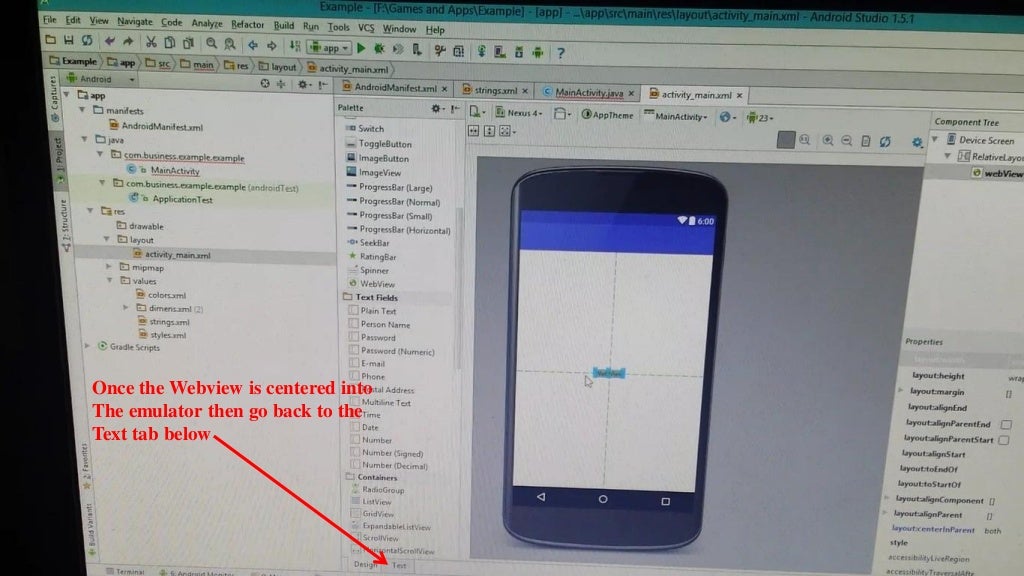This screenshot has height=576, width=1024.
Task: Click scroll-from-source target icon in Project panel
Action: point(264,84)
